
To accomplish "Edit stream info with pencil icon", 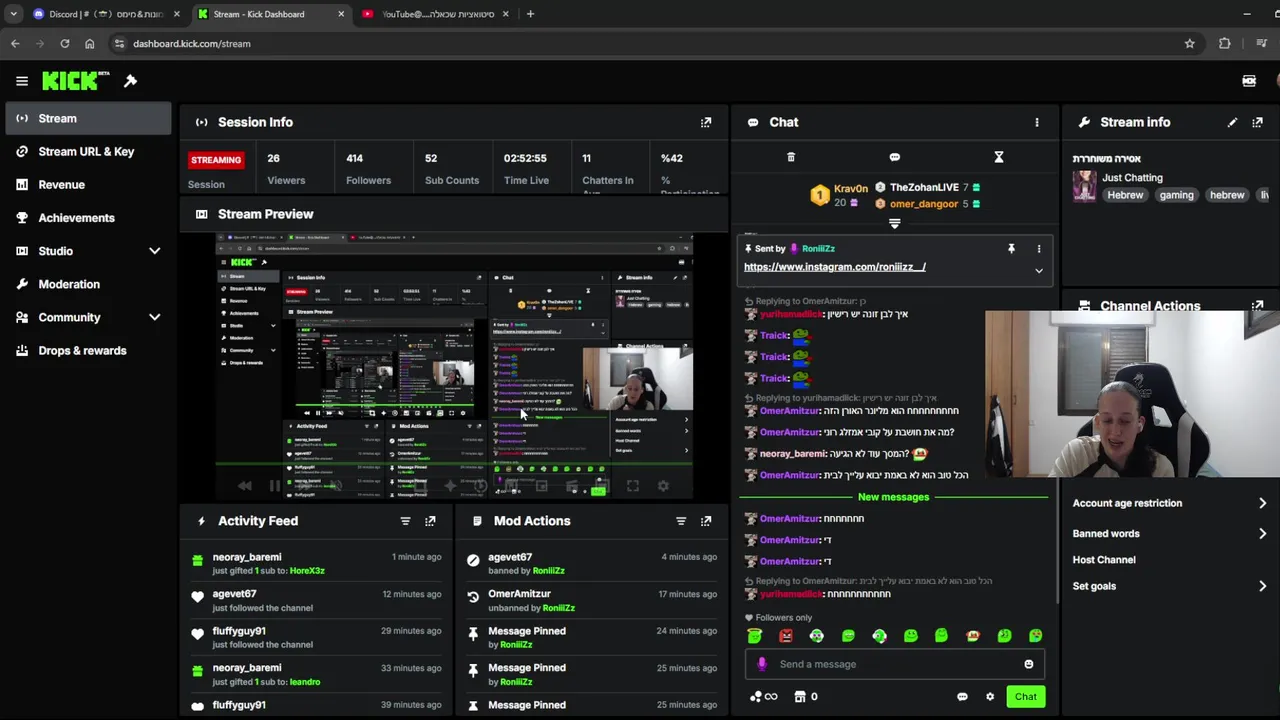I will [1232, 122].
